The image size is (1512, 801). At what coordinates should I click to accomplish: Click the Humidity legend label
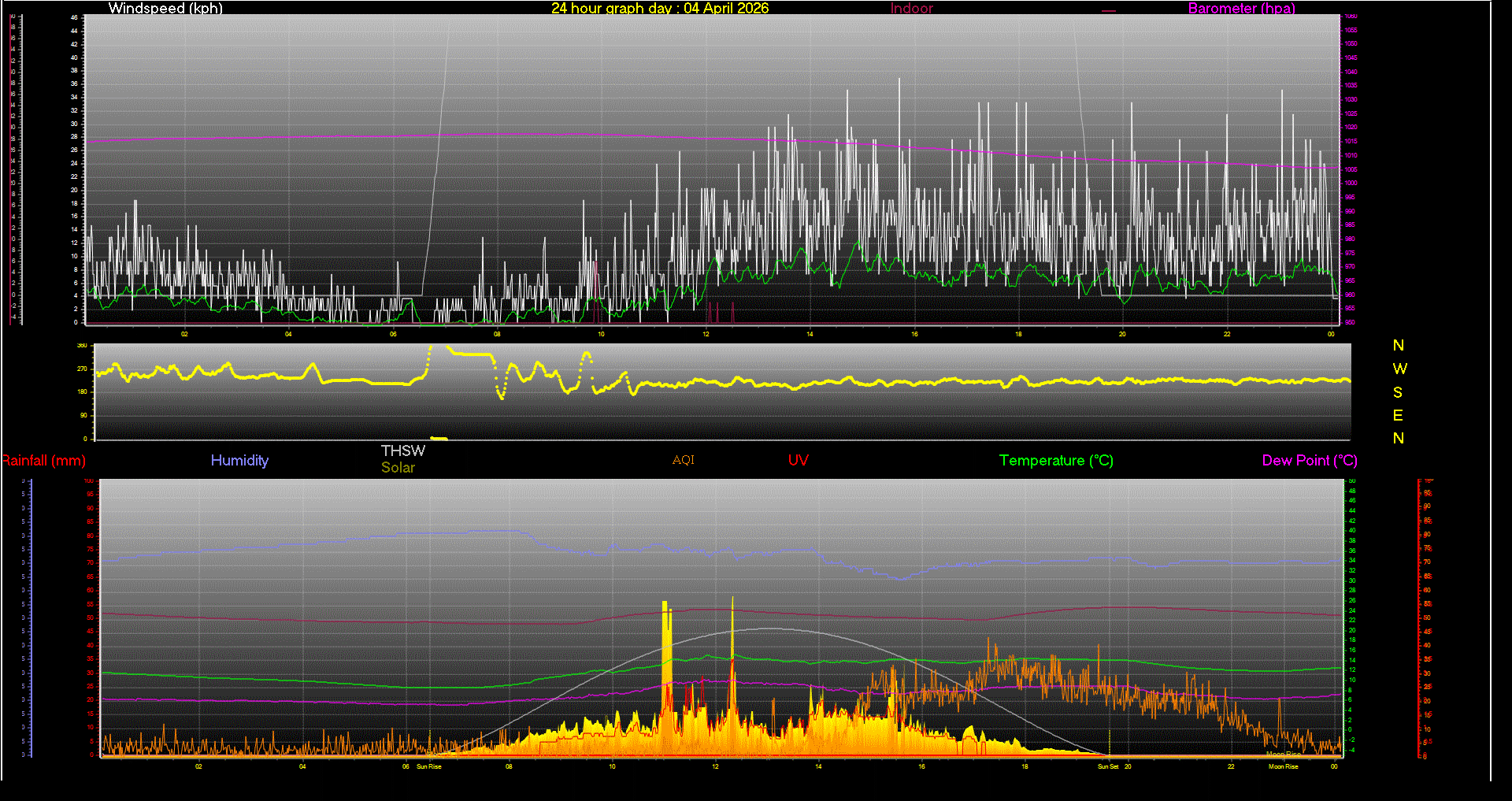(x=239, y=461)
